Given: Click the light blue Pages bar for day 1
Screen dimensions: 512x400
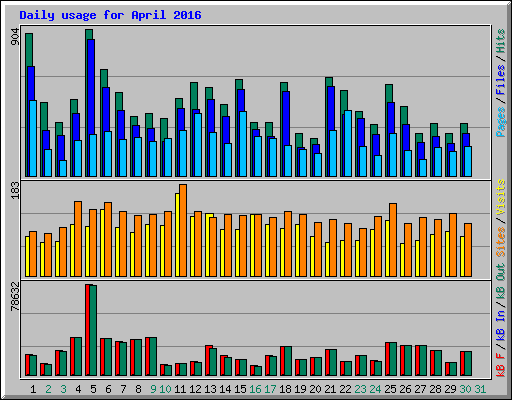Looking at the screenshot, I should pyautogui.click(x=33, y=138).
